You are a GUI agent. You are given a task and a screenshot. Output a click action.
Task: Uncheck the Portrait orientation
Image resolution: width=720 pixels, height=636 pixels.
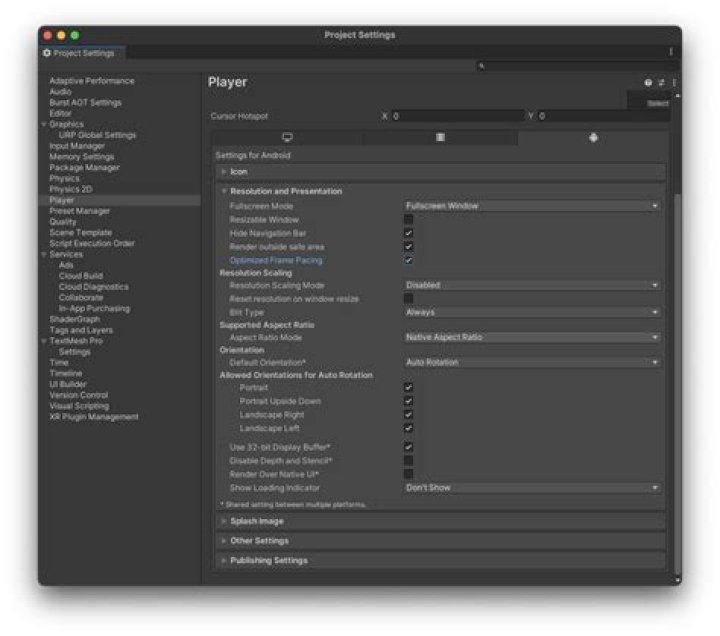408,388
